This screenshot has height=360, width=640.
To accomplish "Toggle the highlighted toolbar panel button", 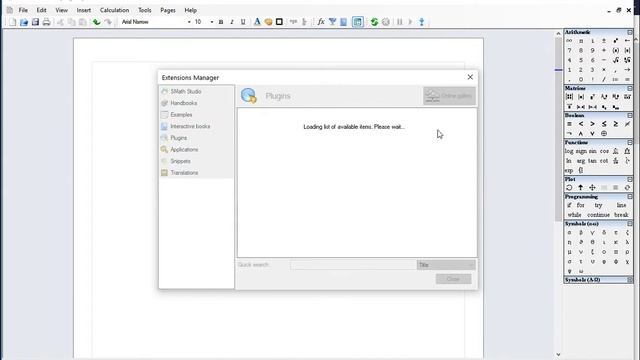I will pos(358,22).
